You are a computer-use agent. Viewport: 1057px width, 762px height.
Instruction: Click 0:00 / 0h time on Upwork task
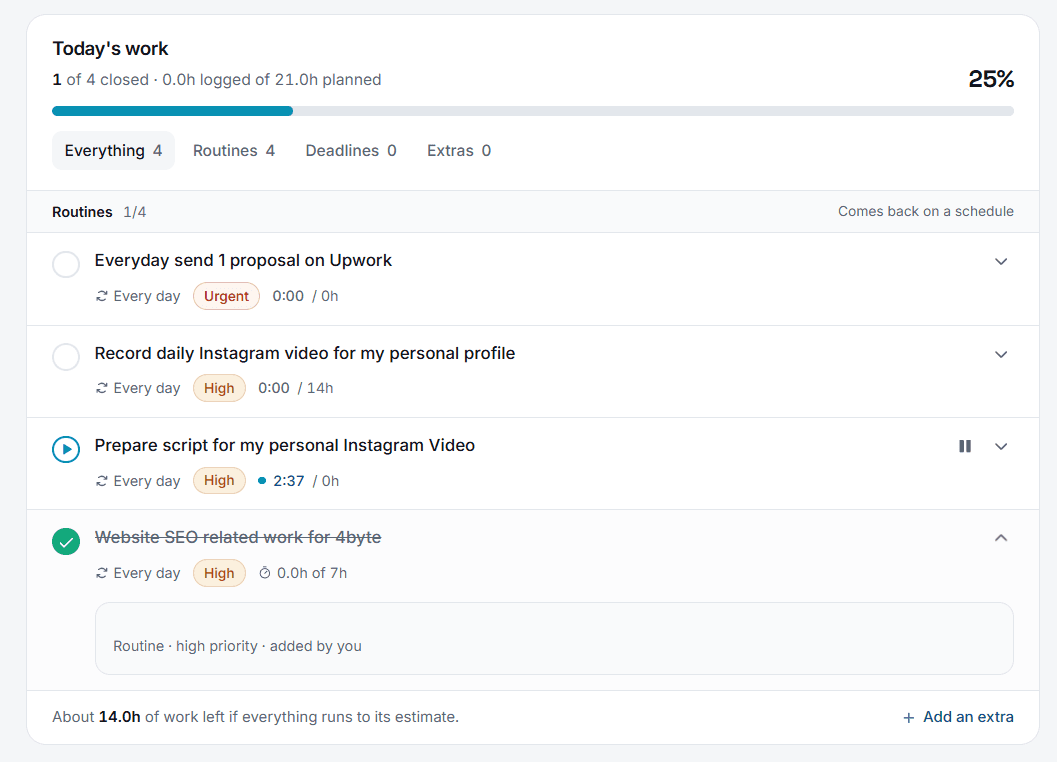tap(305, 296)
